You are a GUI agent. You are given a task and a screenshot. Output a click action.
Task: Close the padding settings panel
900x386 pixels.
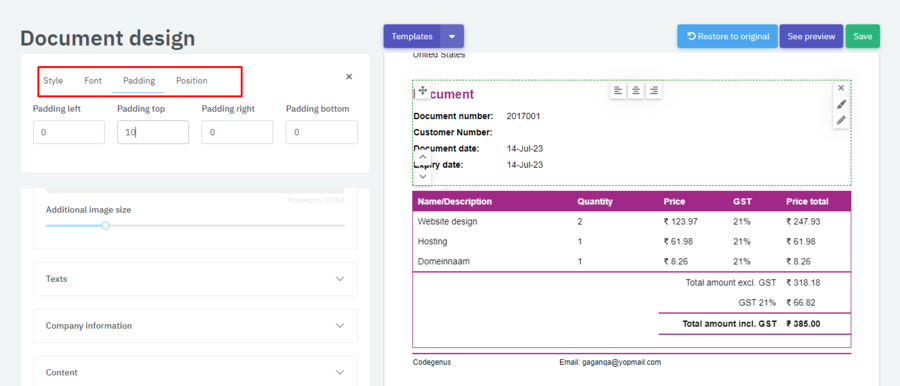point(349,76)
